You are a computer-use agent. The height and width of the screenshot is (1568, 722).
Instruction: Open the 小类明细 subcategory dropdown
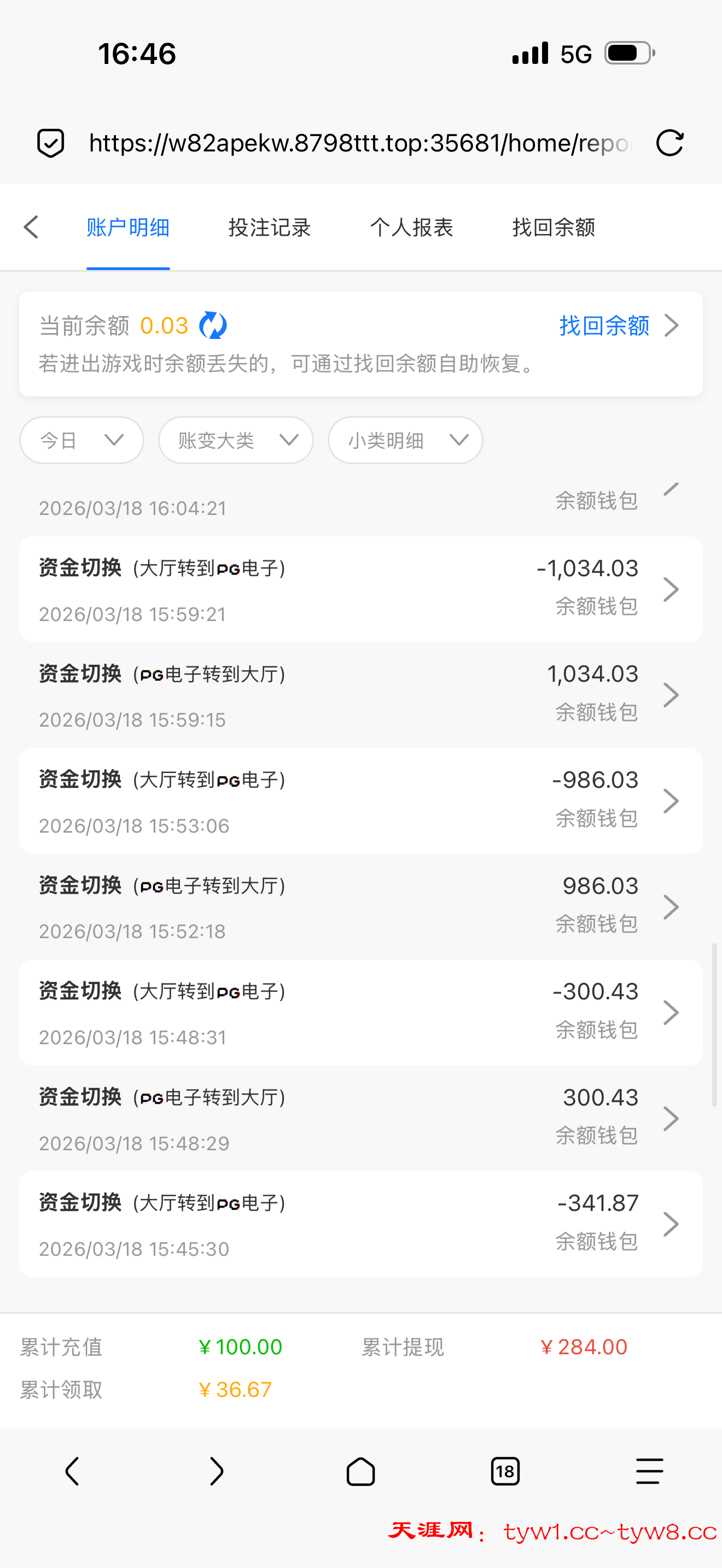coord(405,440)
